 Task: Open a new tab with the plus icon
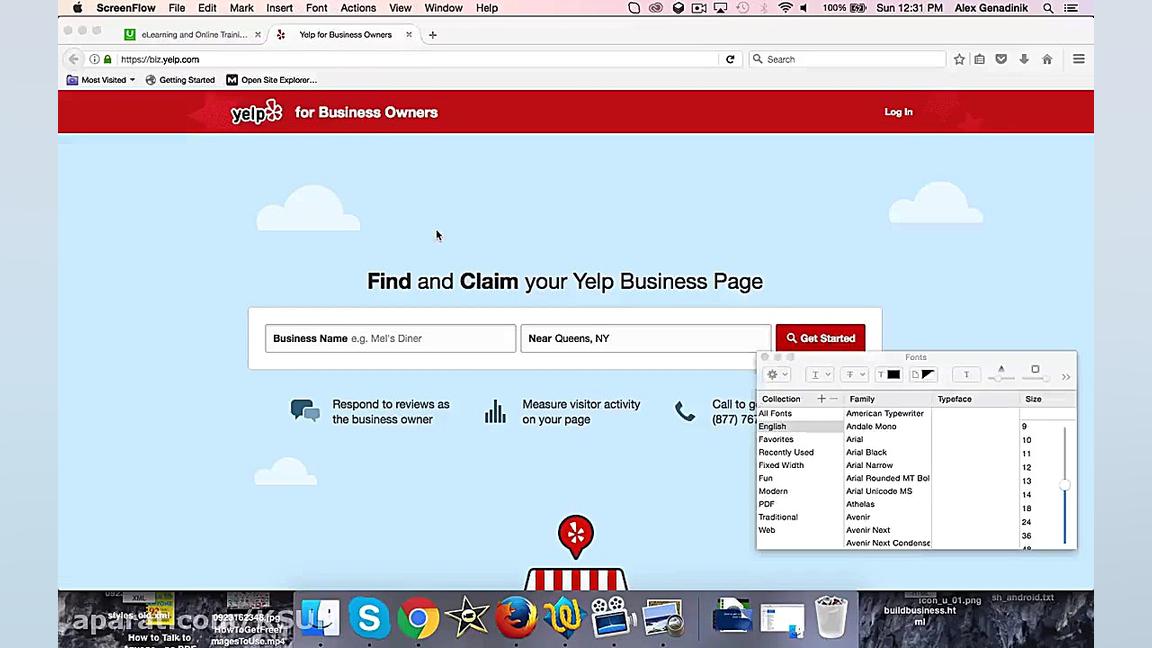pyautogui.click(x=433, y=35)
